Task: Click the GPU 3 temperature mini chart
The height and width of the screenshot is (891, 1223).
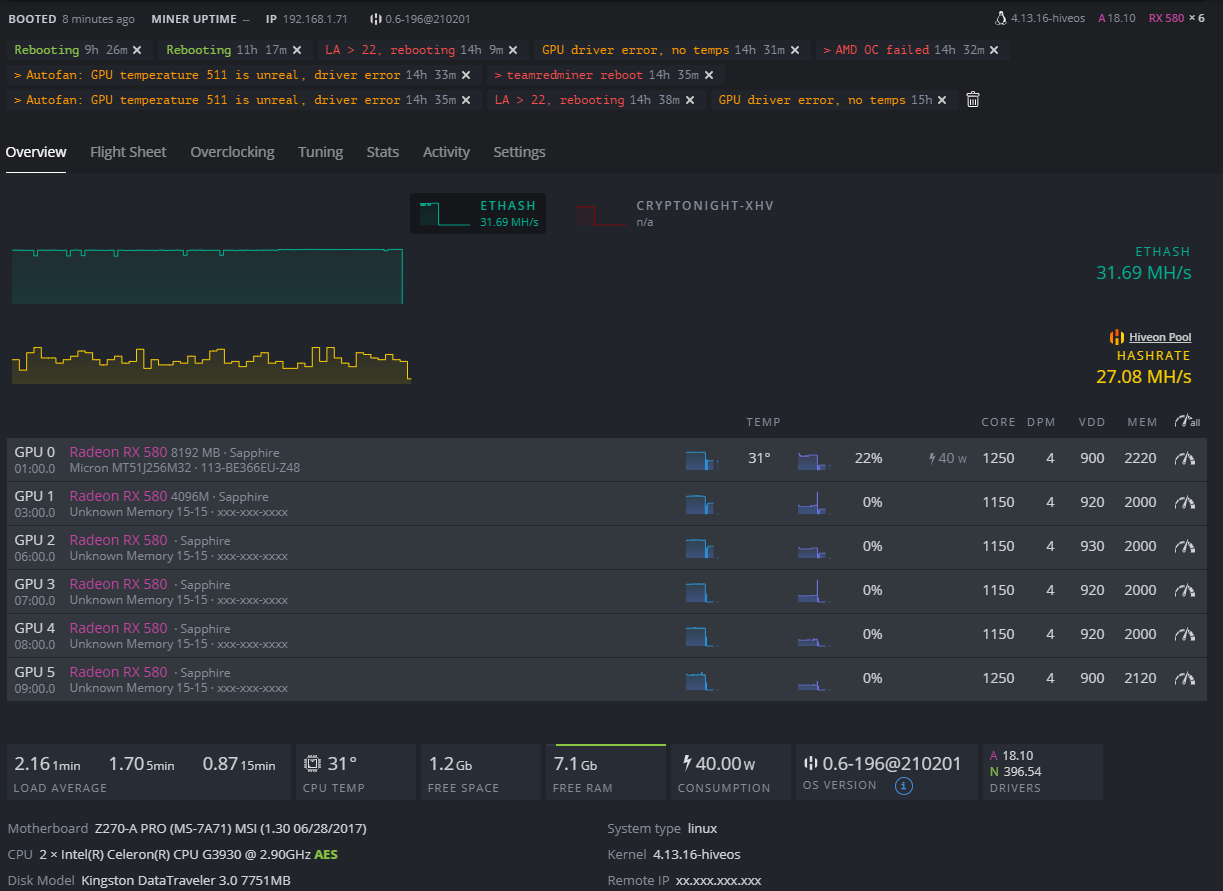Action: [702, 592]
